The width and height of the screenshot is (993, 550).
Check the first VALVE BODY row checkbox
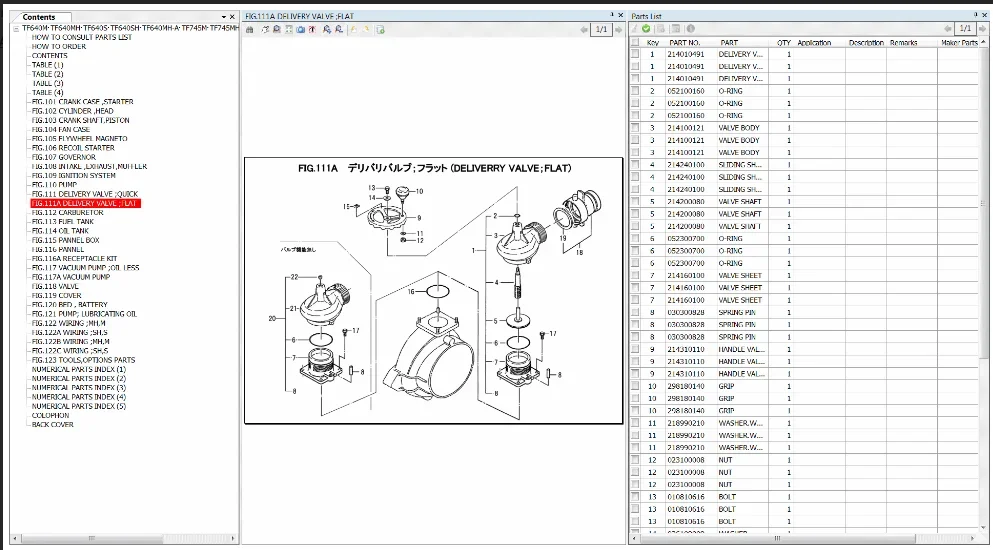click(x=635, y=128)
